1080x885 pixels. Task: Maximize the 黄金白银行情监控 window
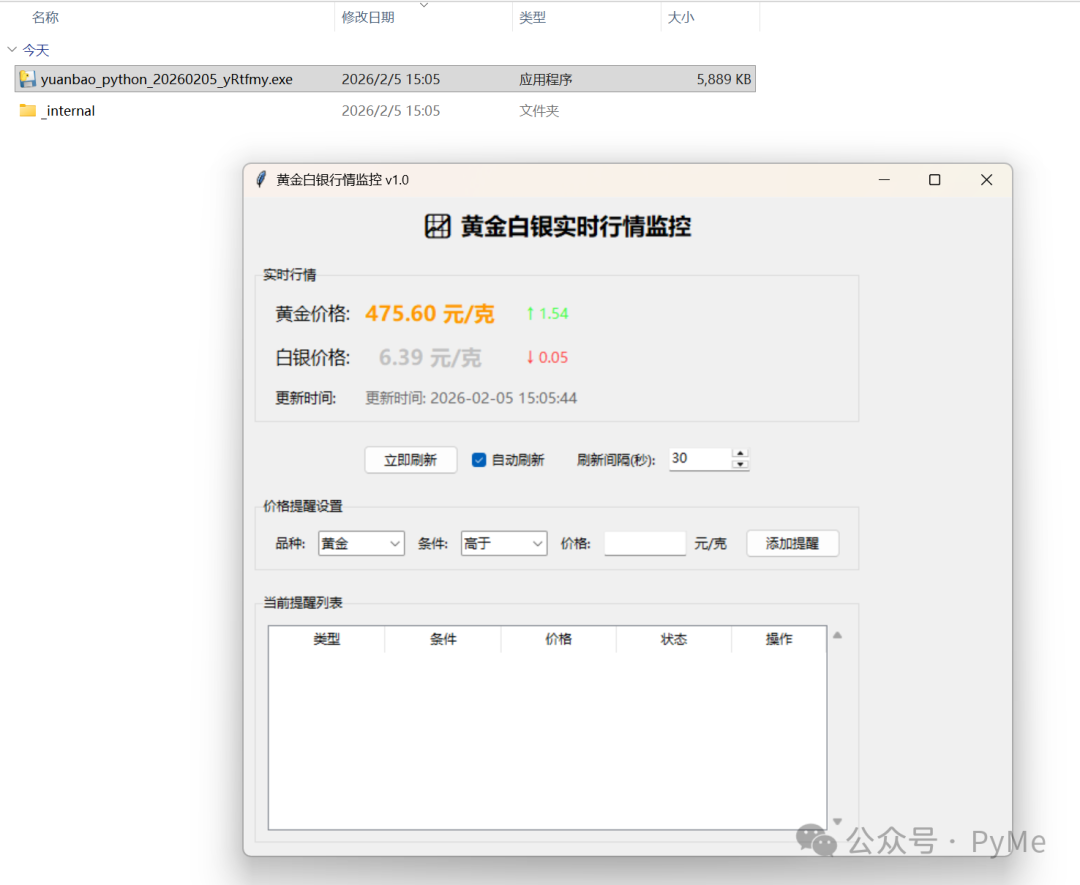tap(935, 180)
